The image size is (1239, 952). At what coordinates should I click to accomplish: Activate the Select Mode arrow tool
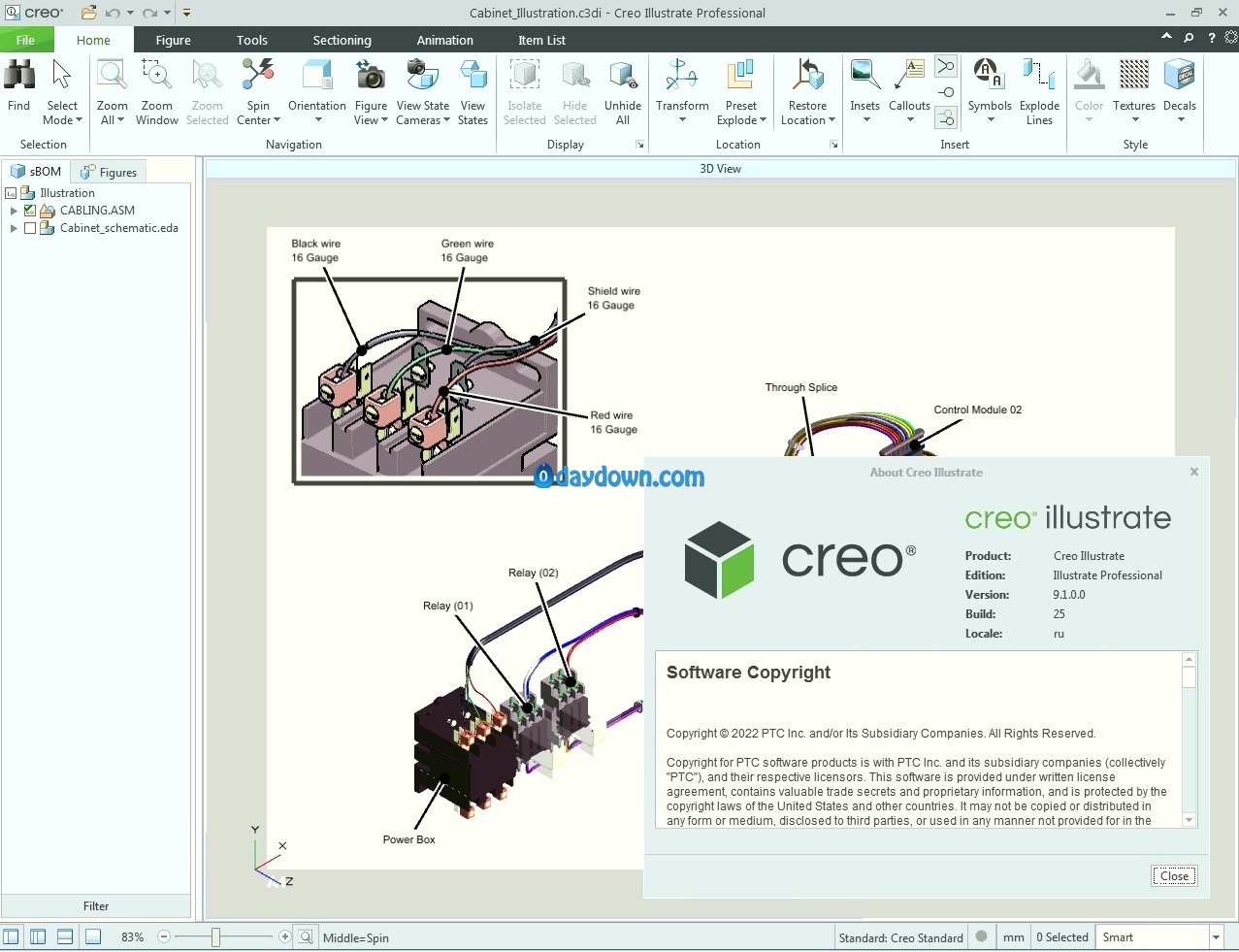pos(62,75)
